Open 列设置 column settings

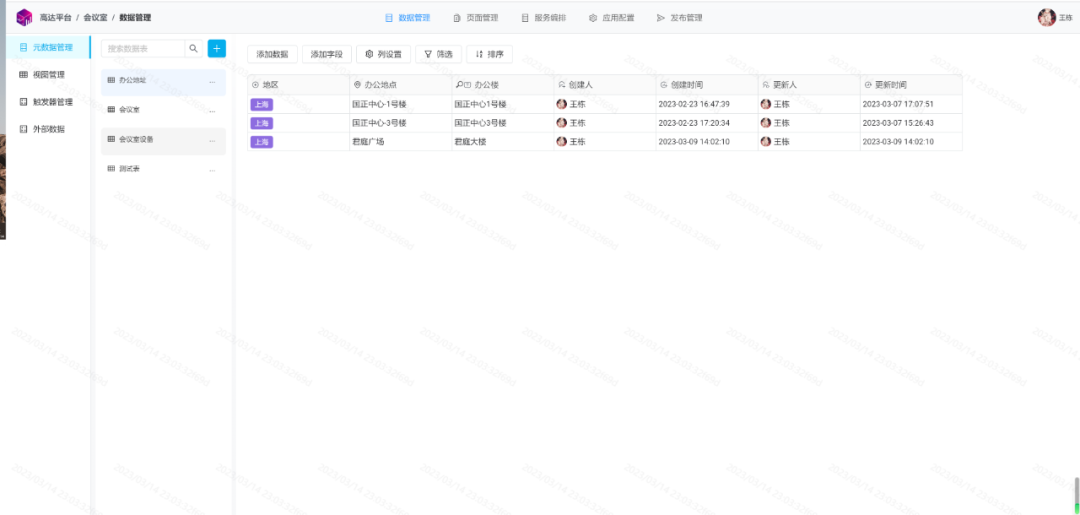384,54
